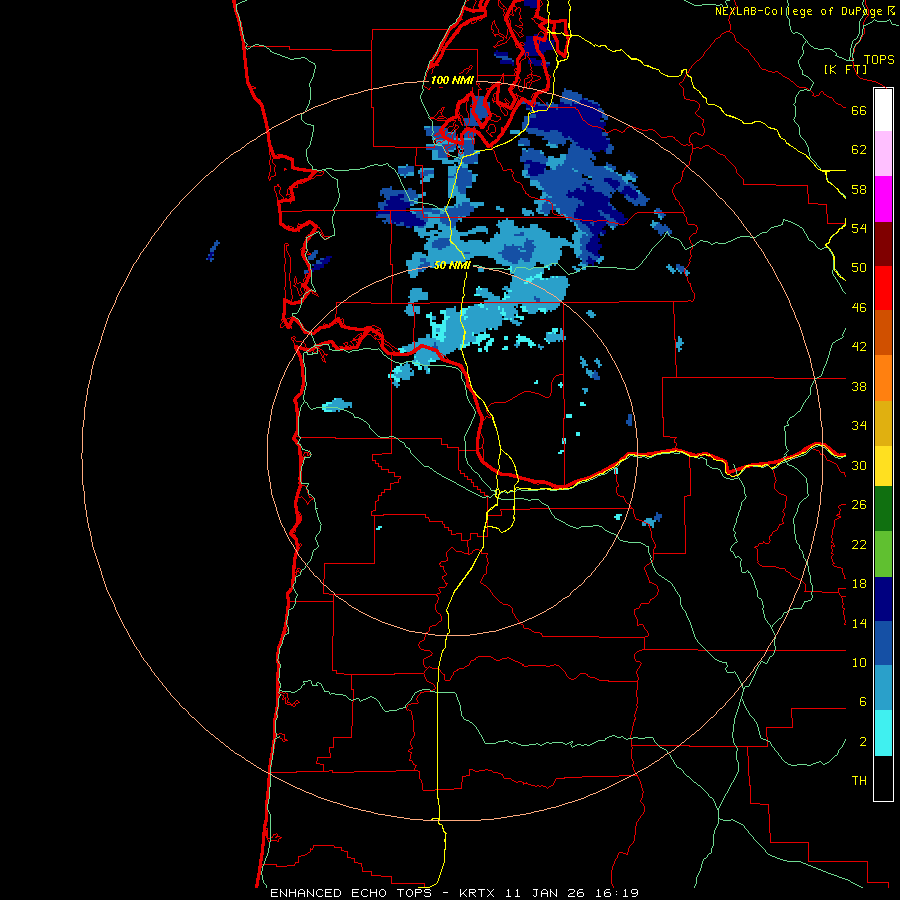Click the legend value 22
Viewport: 900px width, 900px height.
[859, 544]
